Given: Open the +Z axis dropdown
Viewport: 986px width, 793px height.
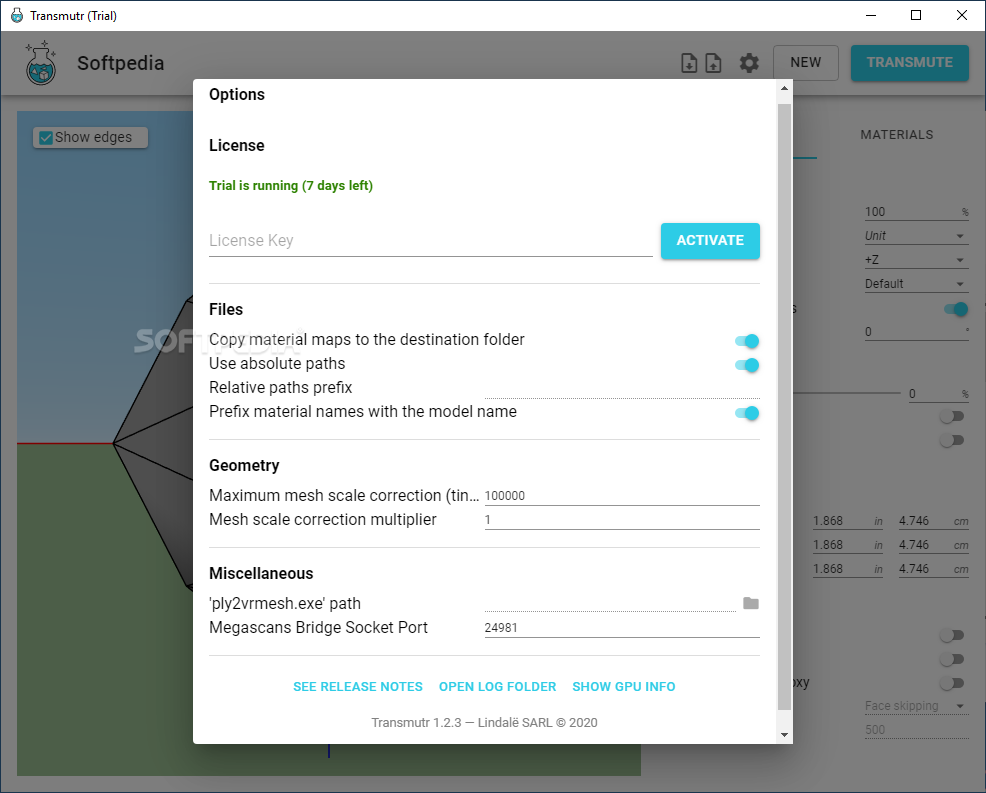Looking at the screenshot, I should pos(916,260).
